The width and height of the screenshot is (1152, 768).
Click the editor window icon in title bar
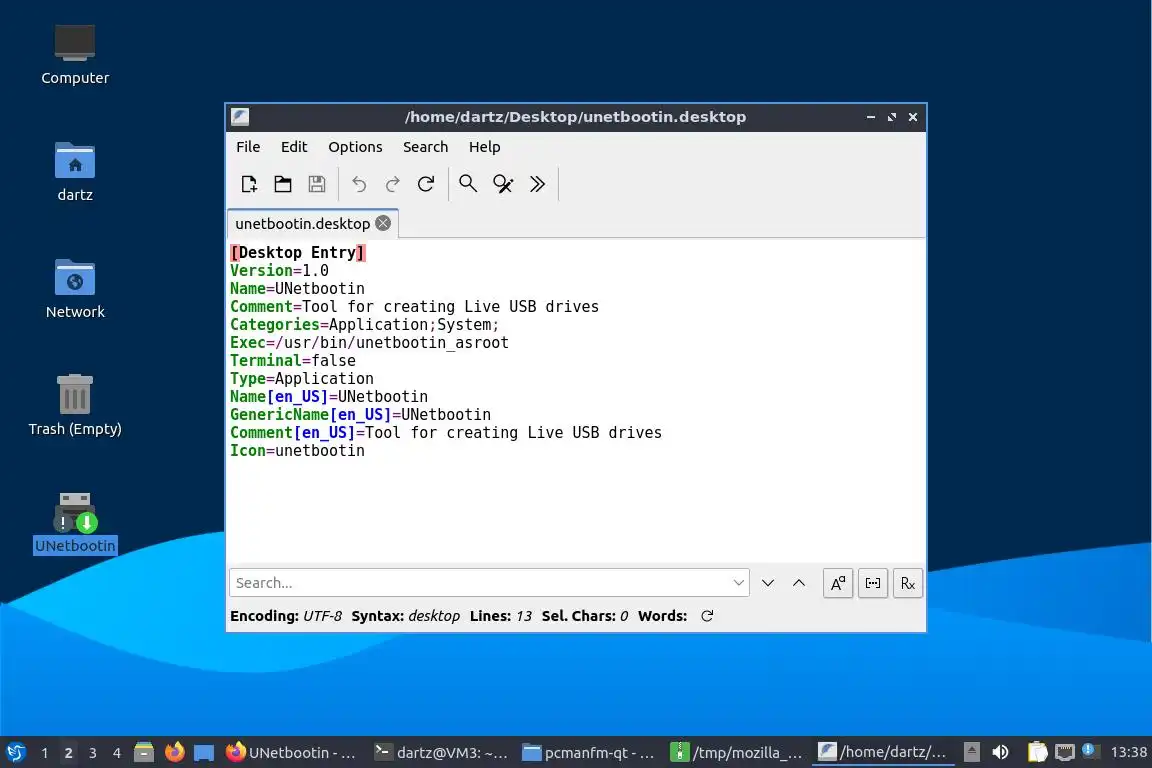click(240, 117)
